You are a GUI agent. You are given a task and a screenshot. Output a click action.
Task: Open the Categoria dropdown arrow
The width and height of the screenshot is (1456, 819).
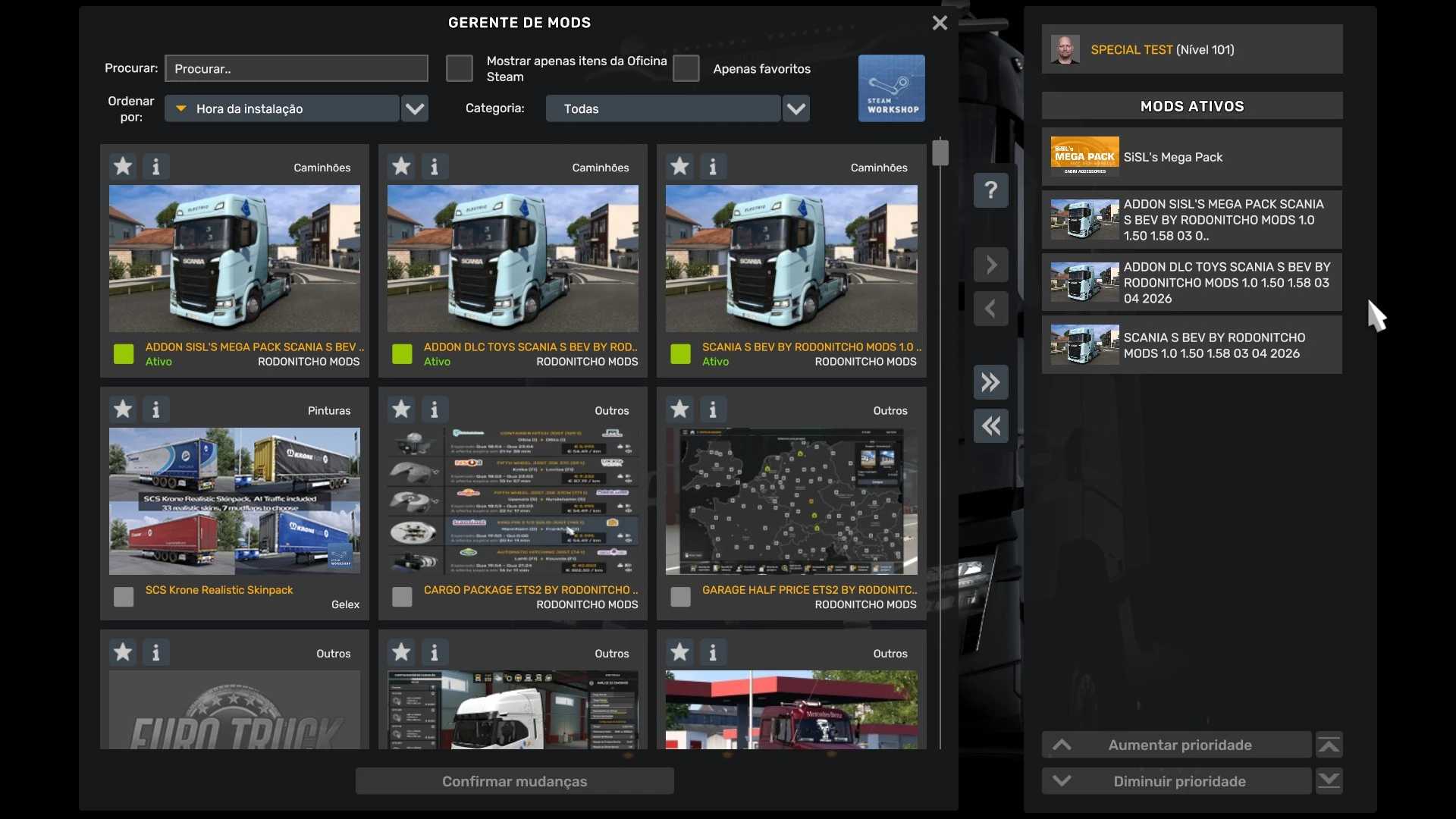795,108
